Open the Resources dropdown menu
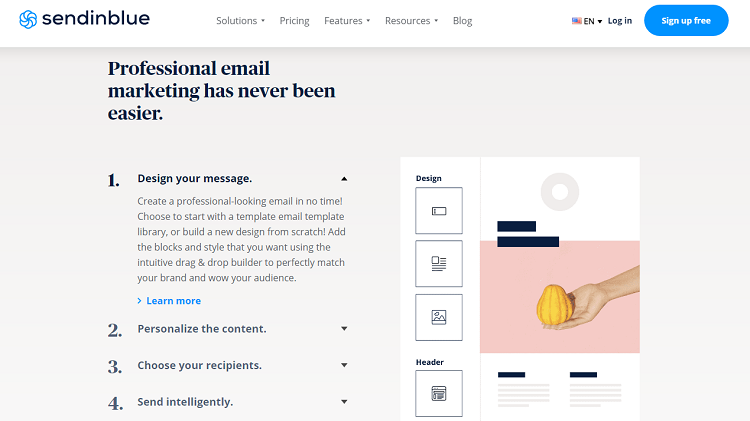 click(x=411, y=21)
